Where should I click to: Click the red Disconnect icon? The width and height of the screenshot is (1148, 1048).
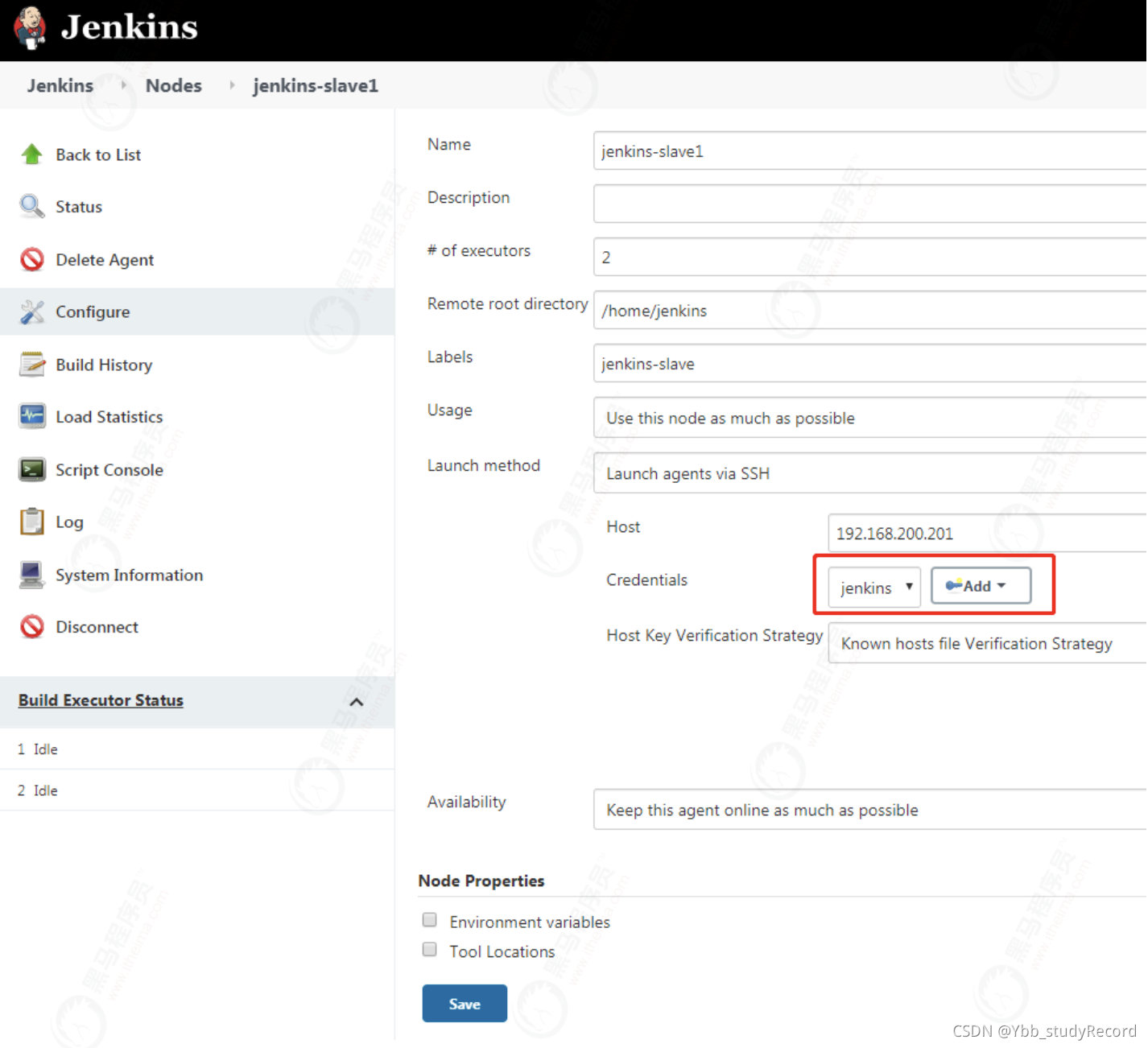pyautogui.click(x=32, y=626)
